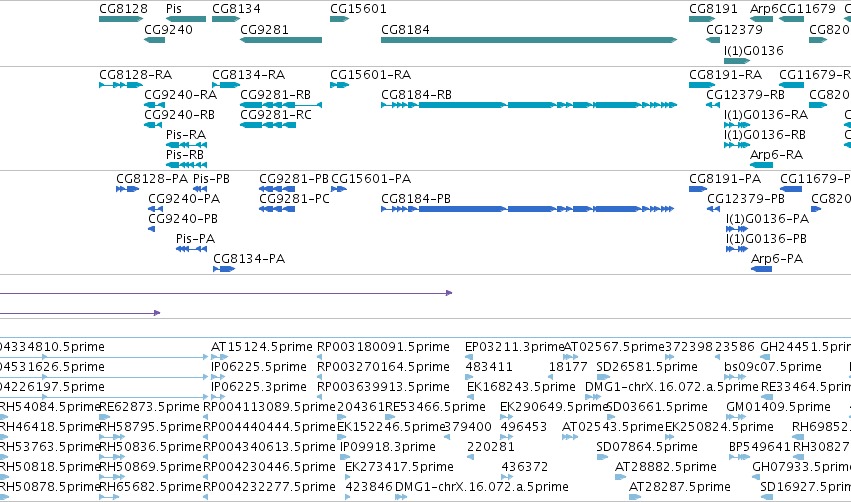Select the CG12379 gene label
Viewport: 851px width, 502px height.
coord(734,29)
